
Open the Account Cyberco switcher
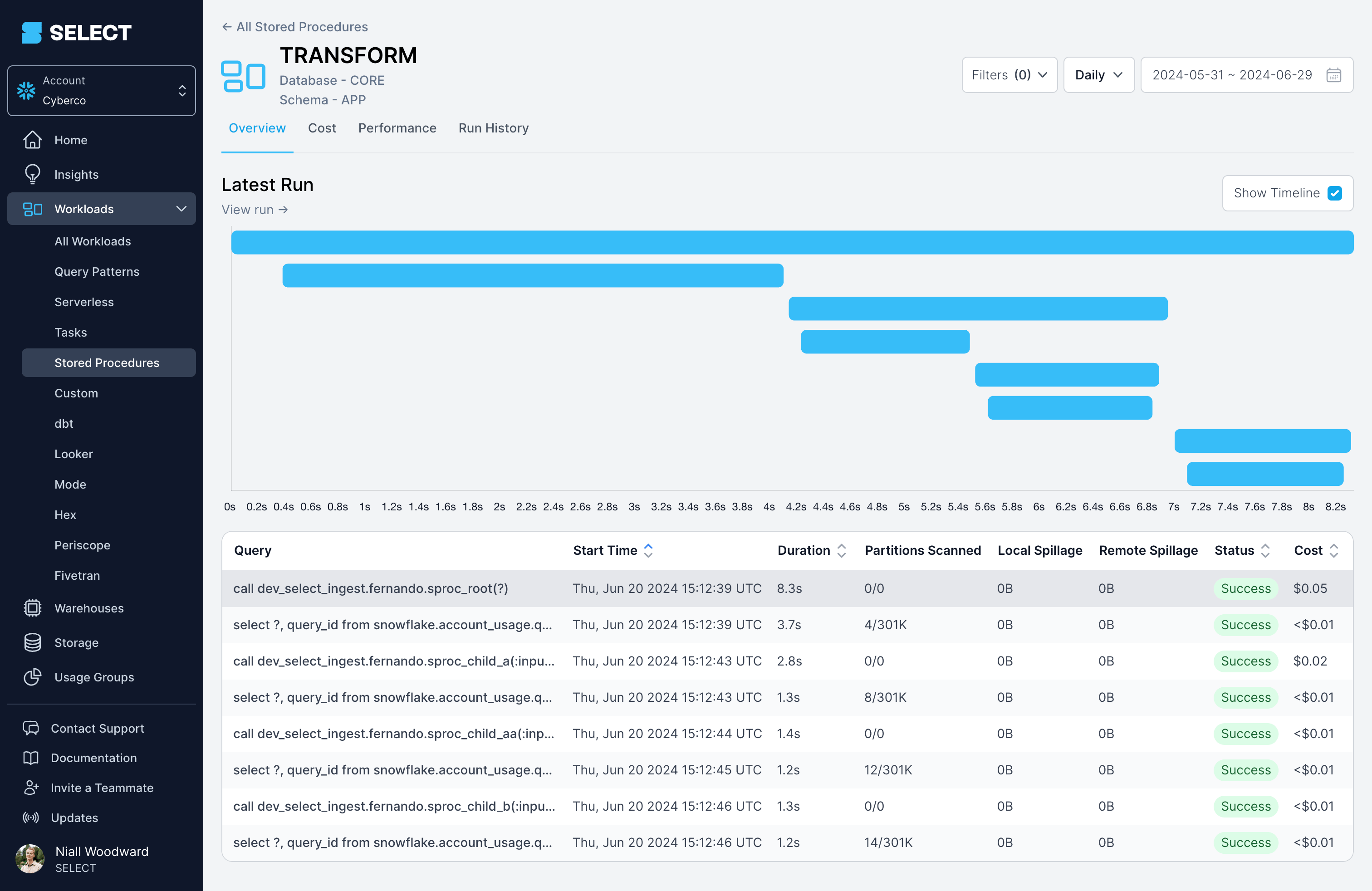click(x=102, y=90)
